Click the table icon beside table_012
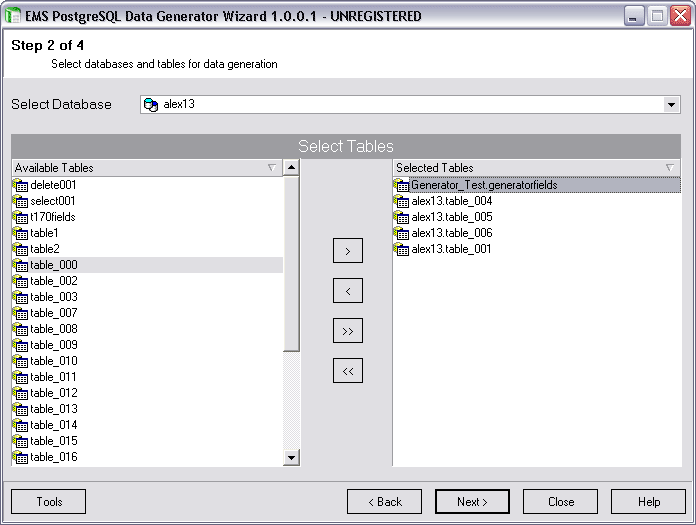 [x=20, y=393]
